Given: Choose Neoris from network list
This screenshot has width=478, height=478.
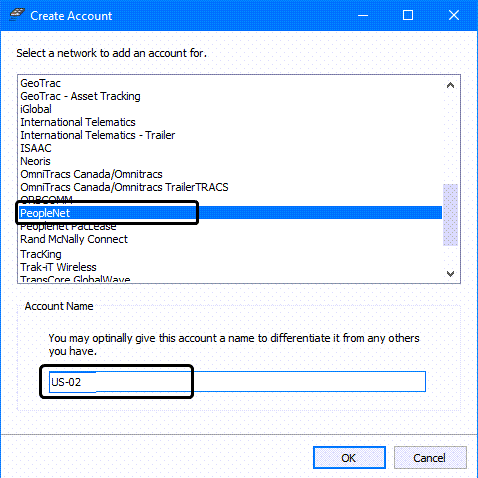Looking at the screenshot, I should click(x=231, y=161).
